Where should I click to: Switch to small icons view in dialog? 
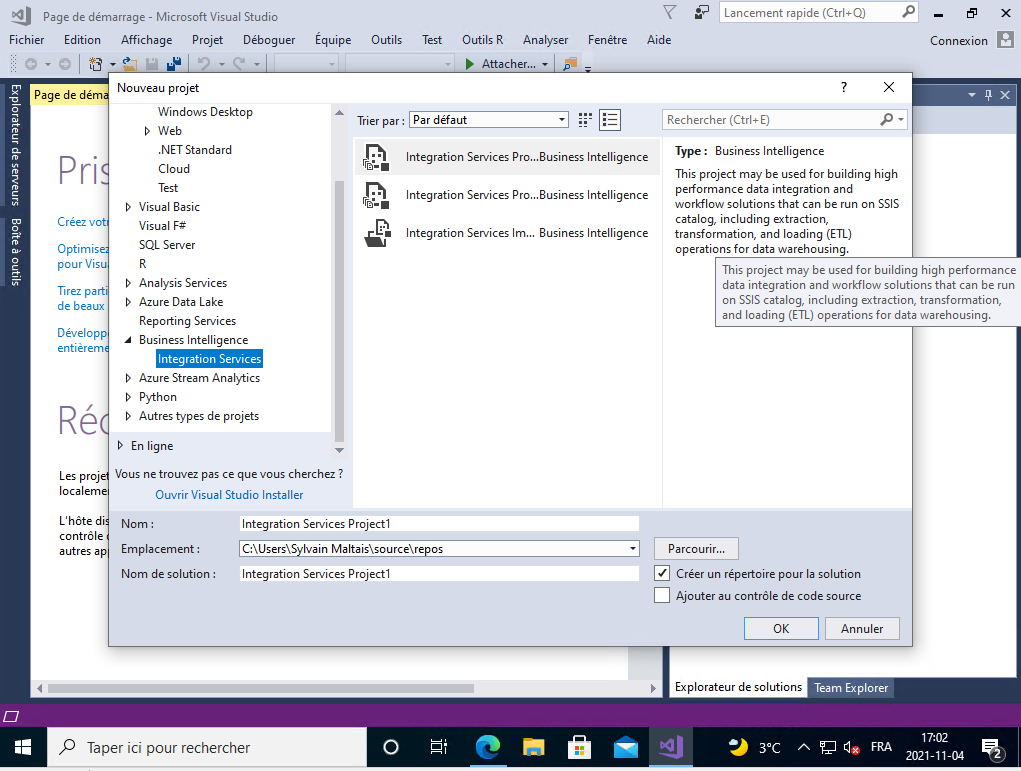point(586,120)
